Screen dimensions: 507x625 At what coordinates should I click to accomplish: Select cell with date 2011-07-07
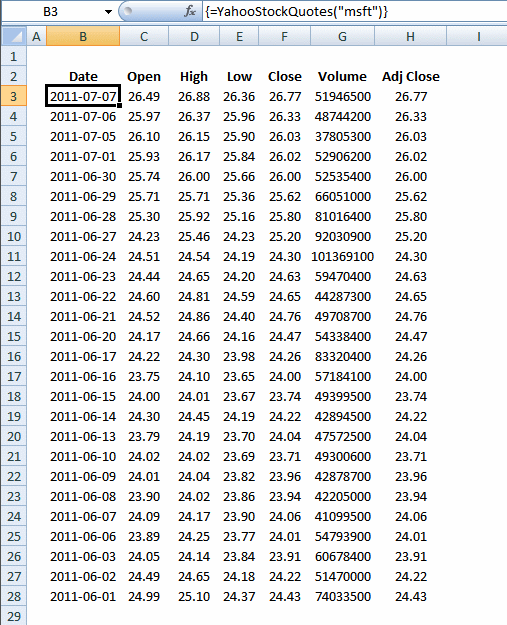(83, 96)
